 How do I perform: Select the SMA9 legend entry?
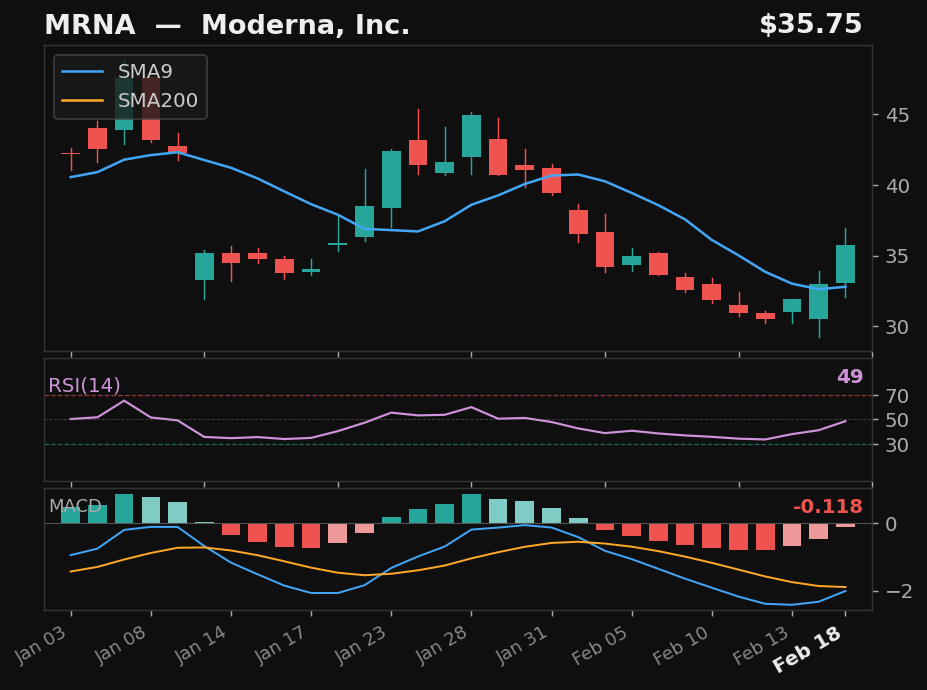pyautogui.click(x=117, y=72)
